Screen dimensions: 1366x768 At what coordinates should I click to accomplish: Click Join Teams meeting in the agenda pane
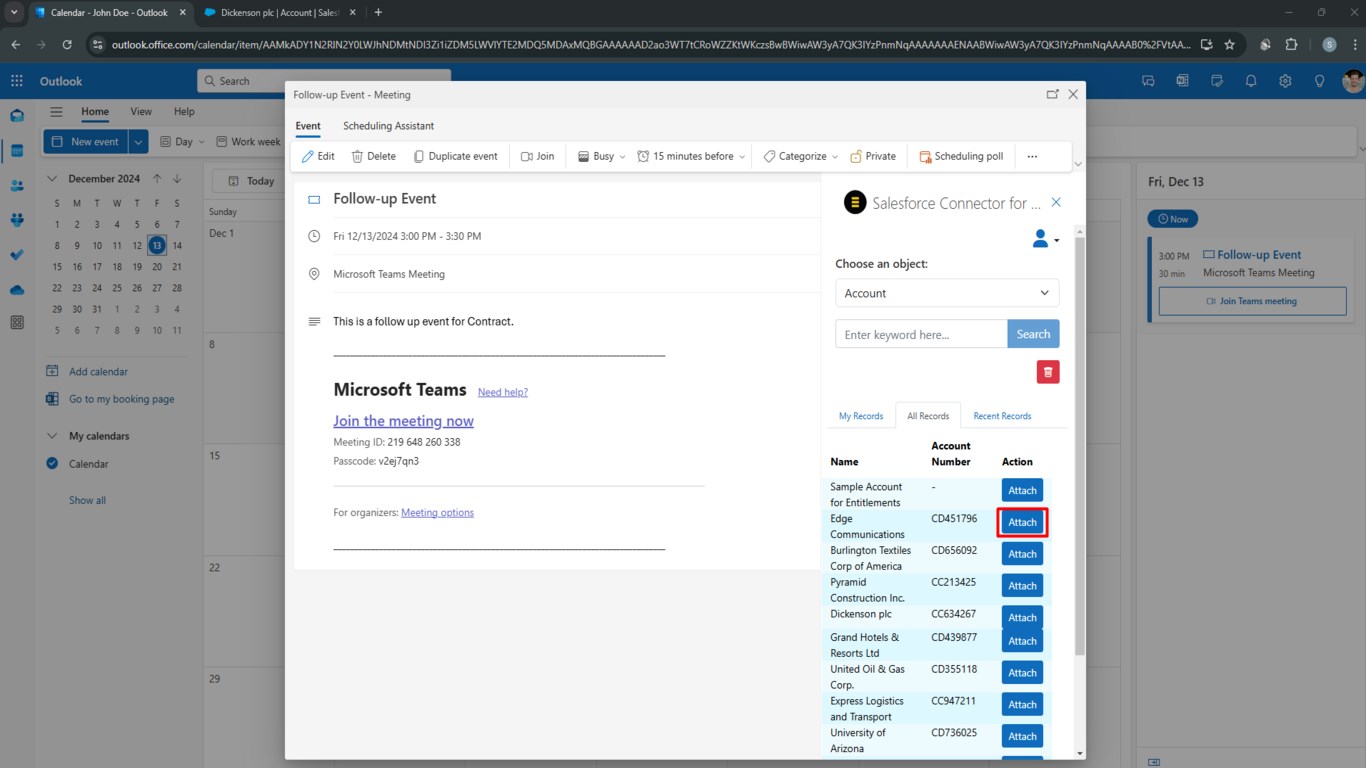click(x=1252, y=301)
